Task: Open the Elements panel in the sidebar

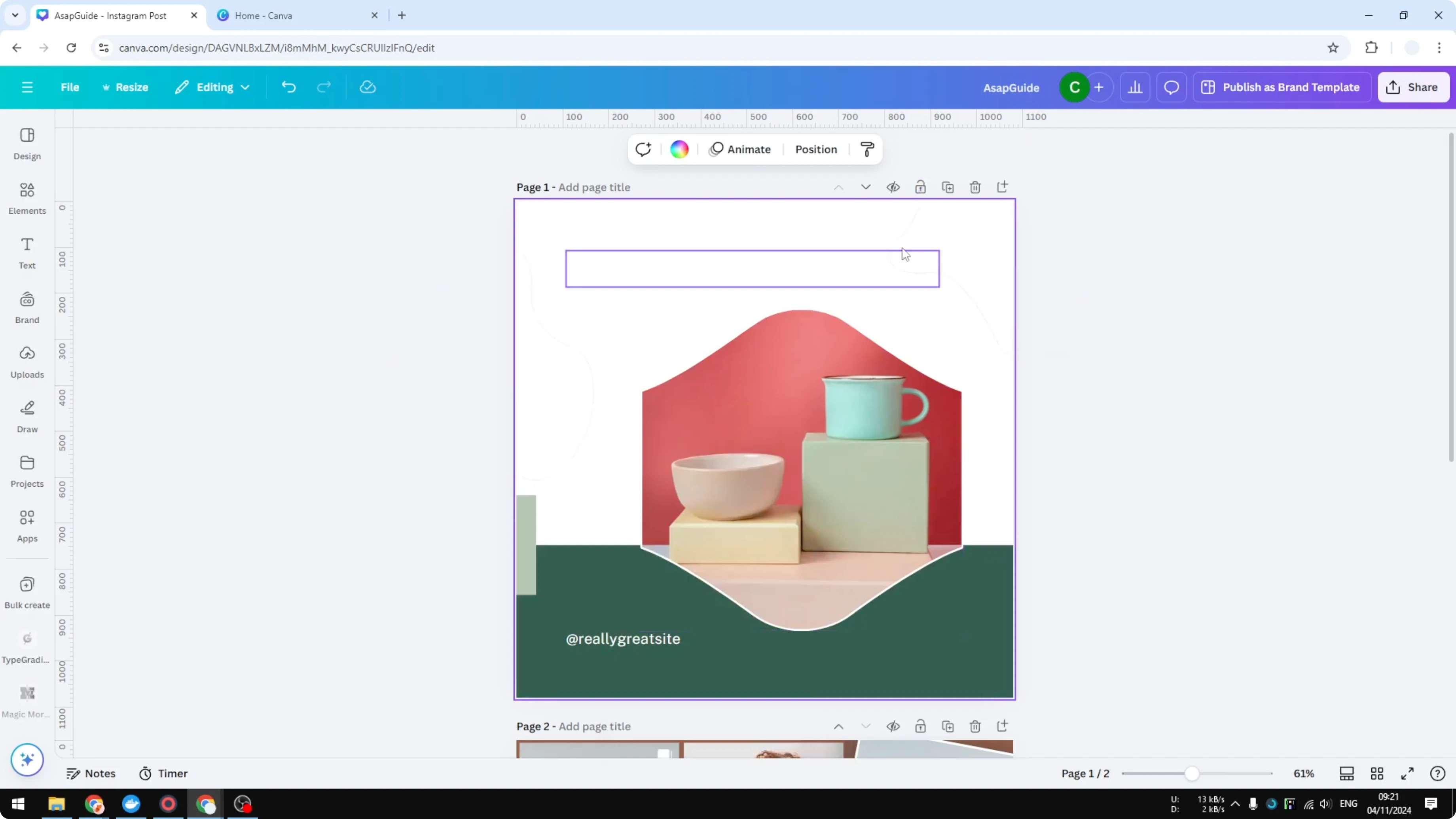Action: coord(27,198)
